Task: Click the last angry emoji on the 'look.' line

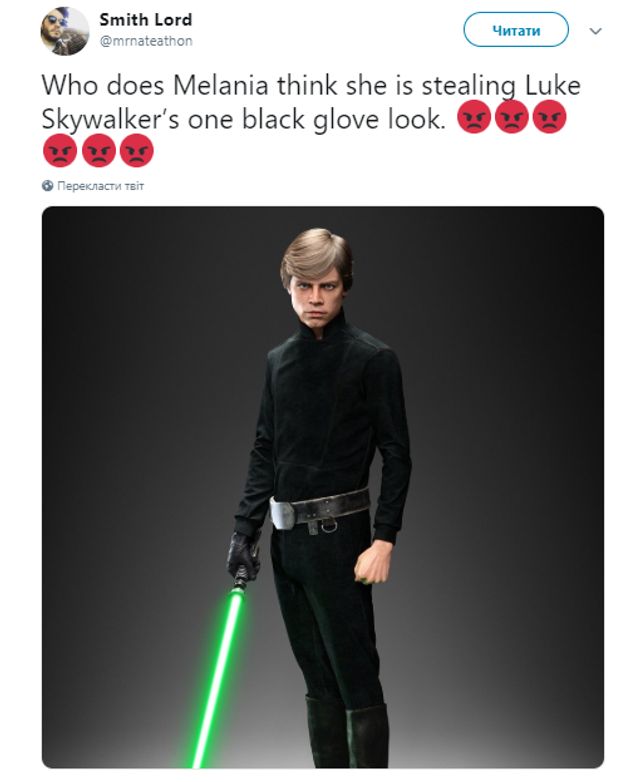Action: click(x=549, y=117)
